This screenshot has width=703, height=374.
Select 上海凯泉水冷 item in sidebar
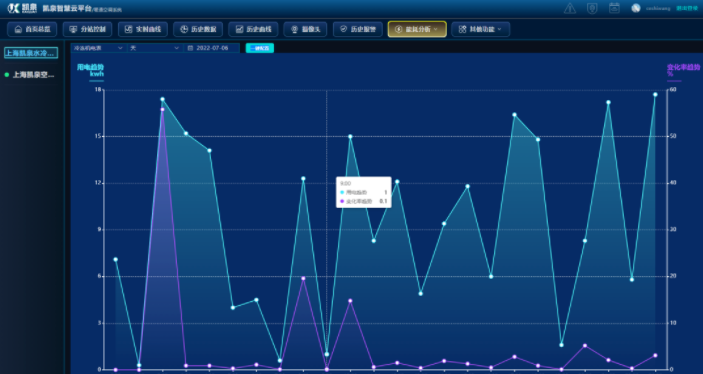31,53
